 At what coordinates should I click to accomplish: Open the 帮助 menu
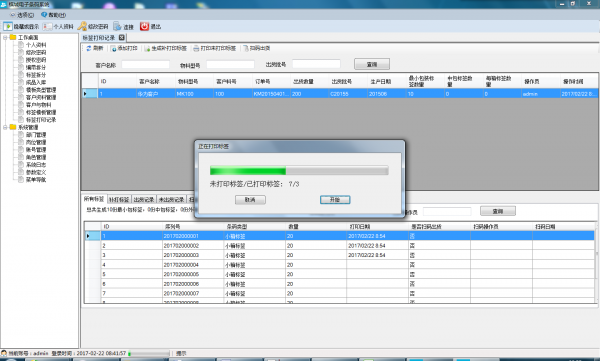click(x=54, y=15)
